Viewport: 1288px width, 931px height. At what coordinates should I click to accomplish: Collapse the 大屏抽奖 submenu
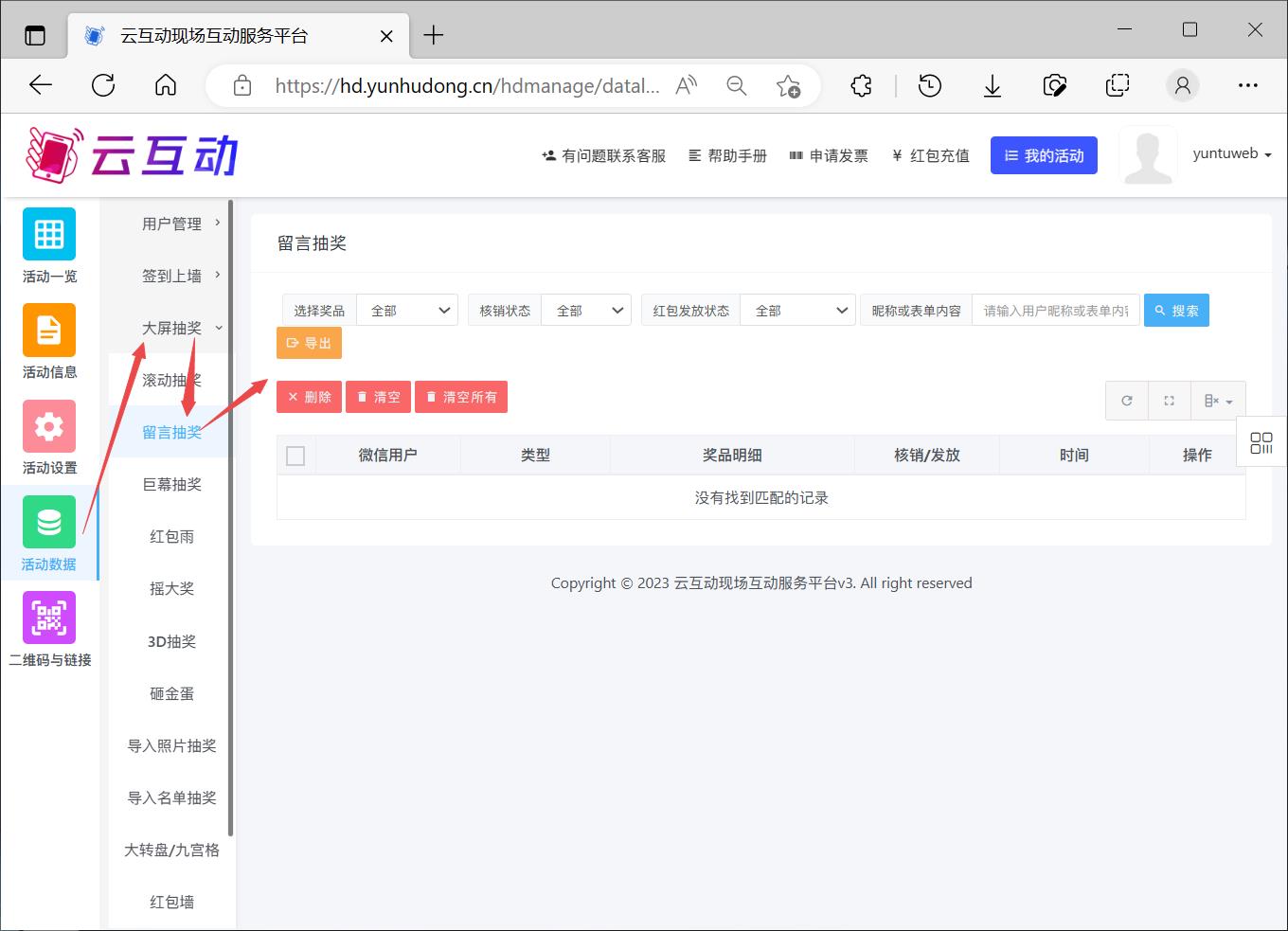(171, 329)
